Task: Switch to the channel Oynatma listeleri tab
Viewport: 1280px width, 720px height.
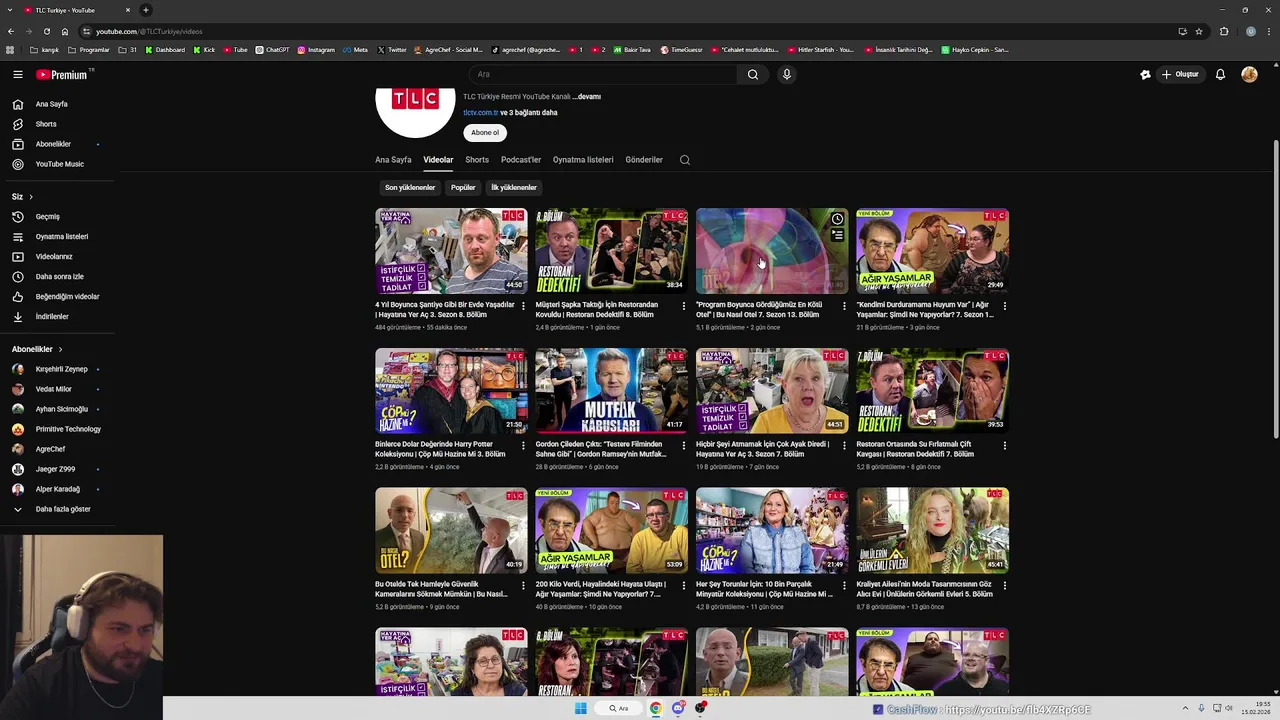Action: click(583, 160)
